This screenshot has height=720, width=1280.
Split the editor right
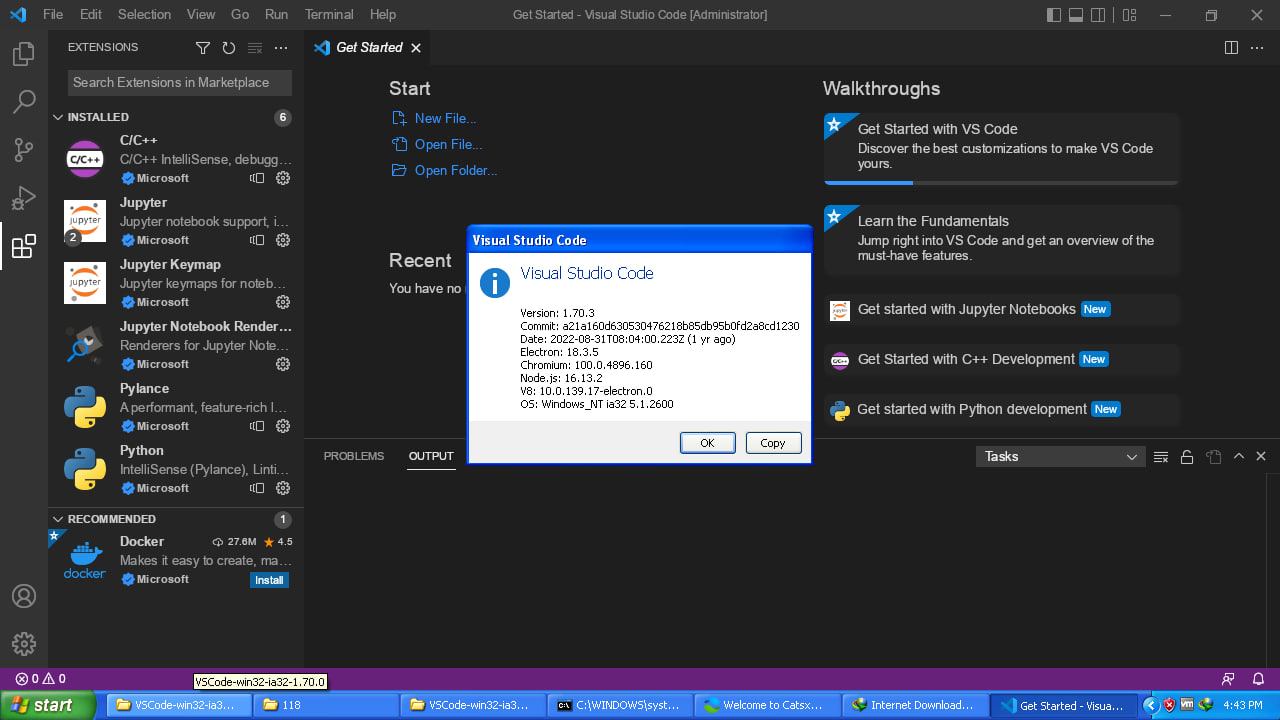[x=1232, y=48]
